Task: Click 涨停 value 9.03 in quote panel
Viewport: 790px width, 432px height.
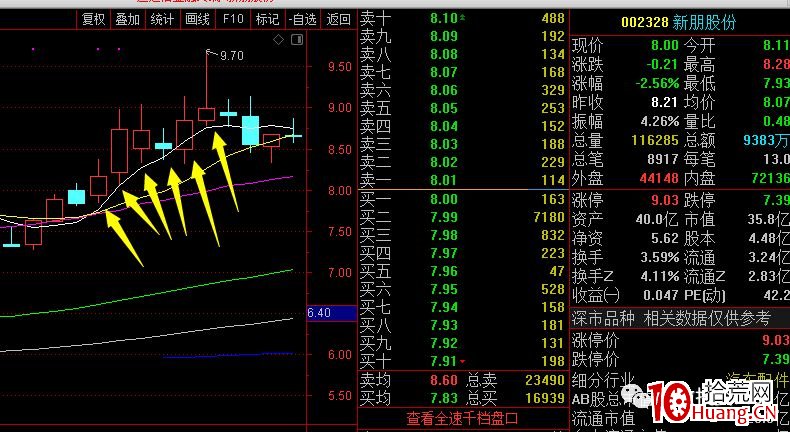Action: coord(665,200)
